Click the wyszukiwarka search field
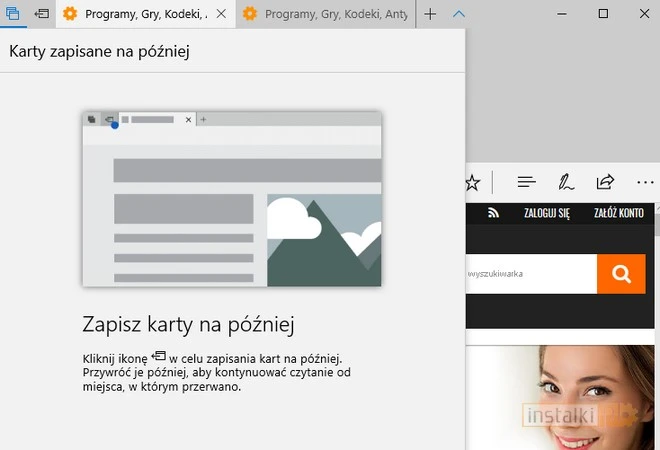The image size is (660, 450). tap(530, 274)
